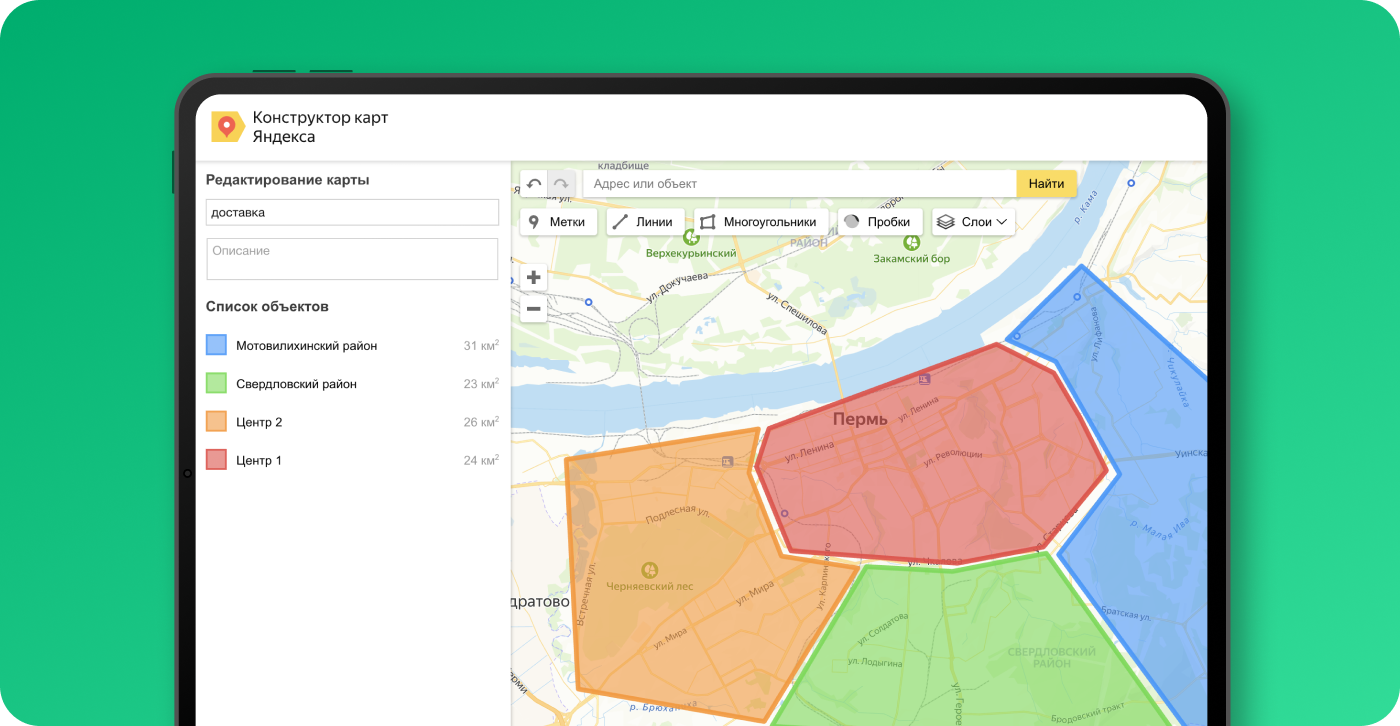Click the red Центр 1 color swatch

pos(216,460)
